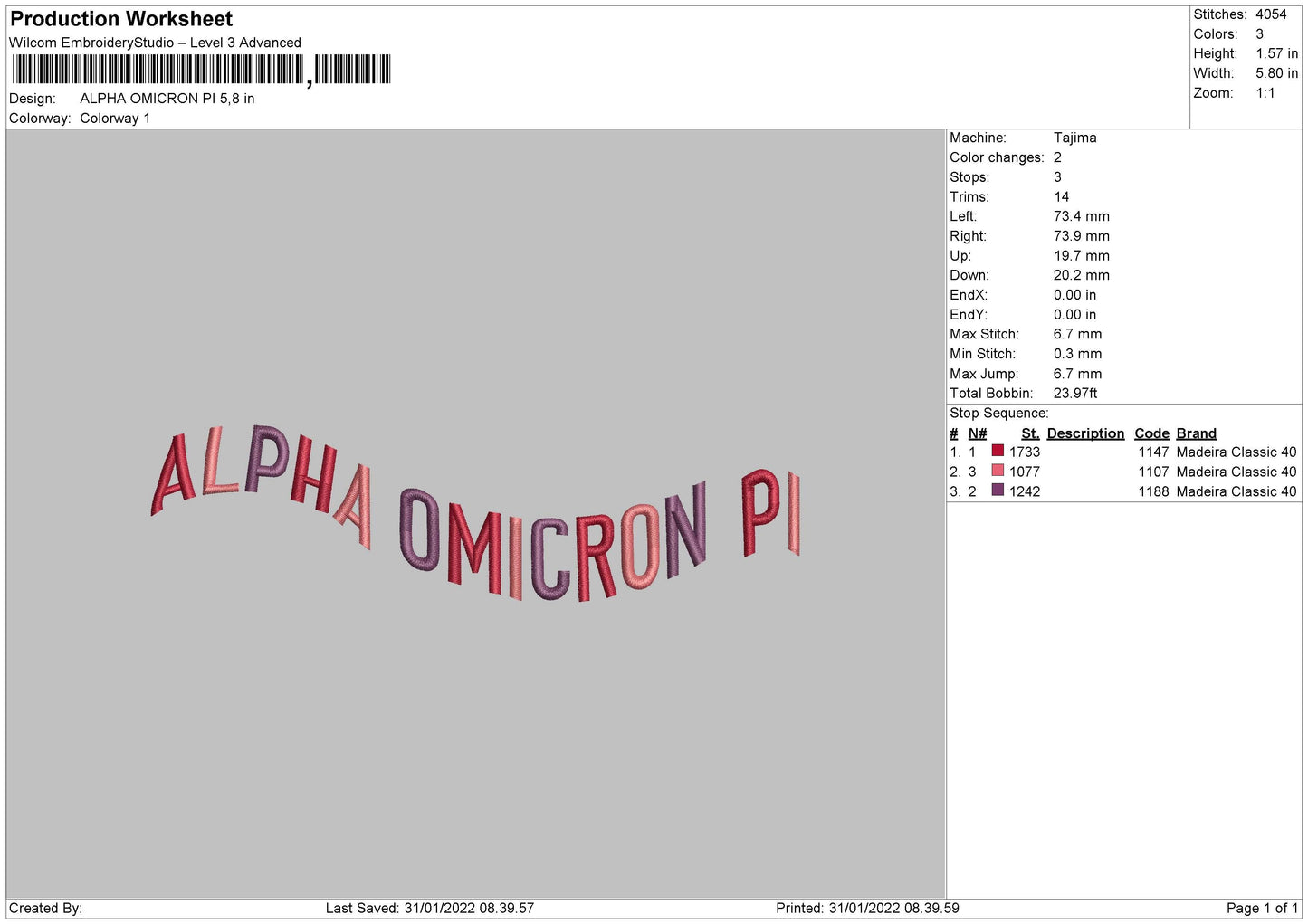1308x924 pixels.
Task: Click the Up value 19.7 mm
Action: [x=1081, y=256]
